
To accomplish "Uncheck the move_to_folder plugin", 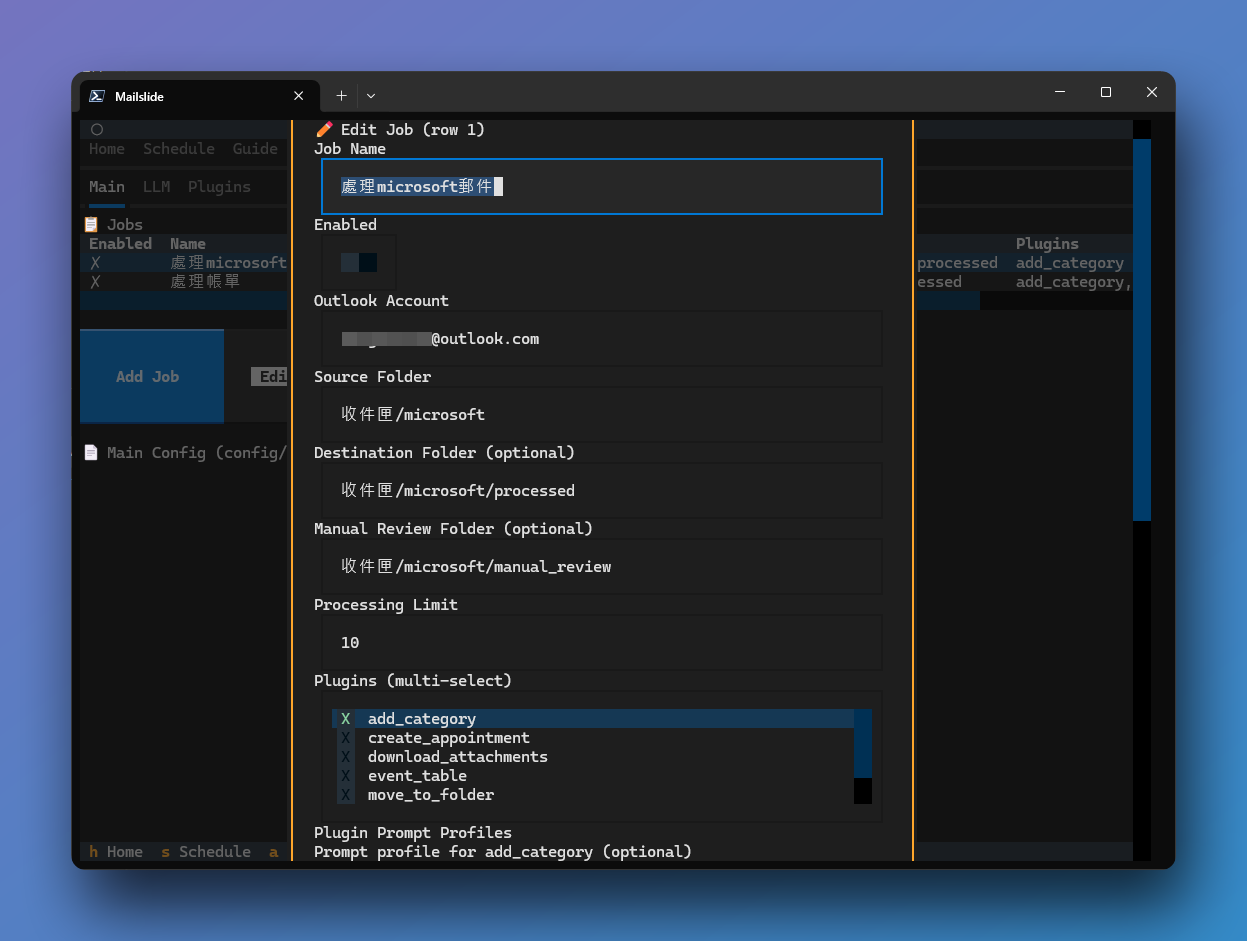I will 431,794.
